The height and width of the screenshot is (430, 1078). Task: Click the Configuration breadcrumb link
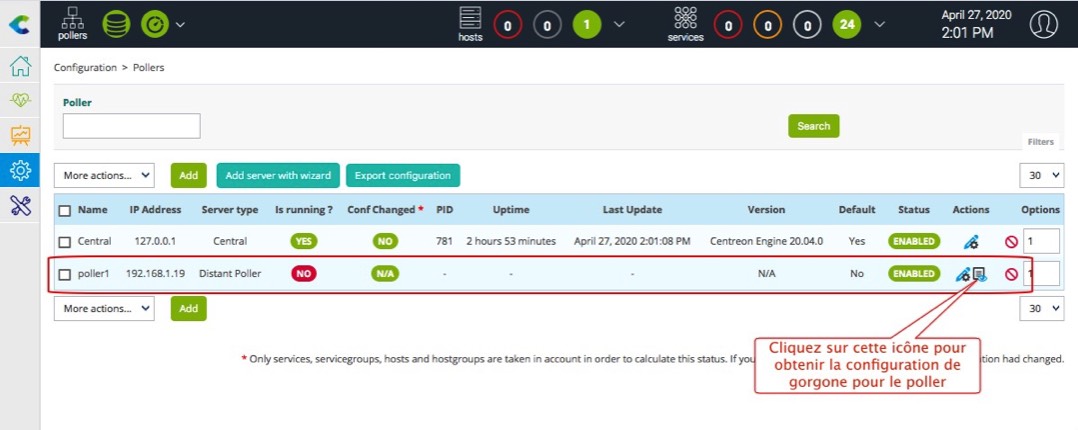point(85,68)
